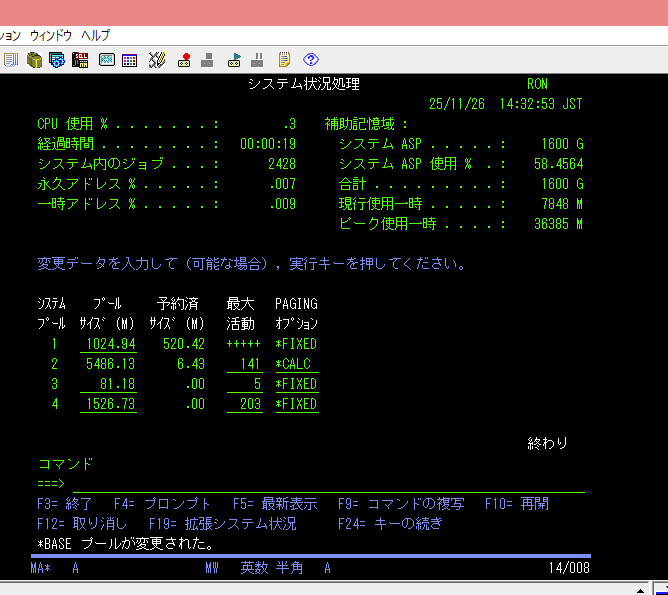The width and height of the screenshot is (668, 595).
Task: Open the color grid palette icon
Action: click(x=130, y=60)
